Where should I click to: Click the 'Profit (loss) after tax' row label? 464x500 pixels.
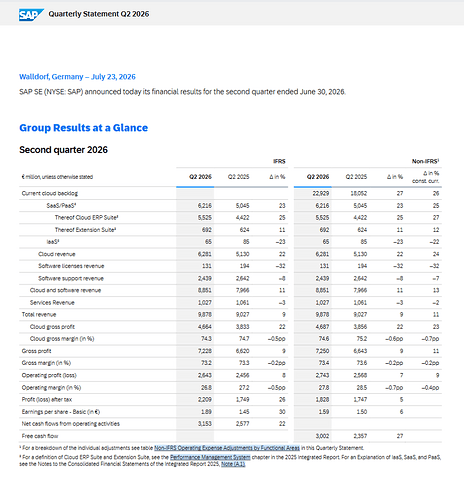tap(47, 399)
